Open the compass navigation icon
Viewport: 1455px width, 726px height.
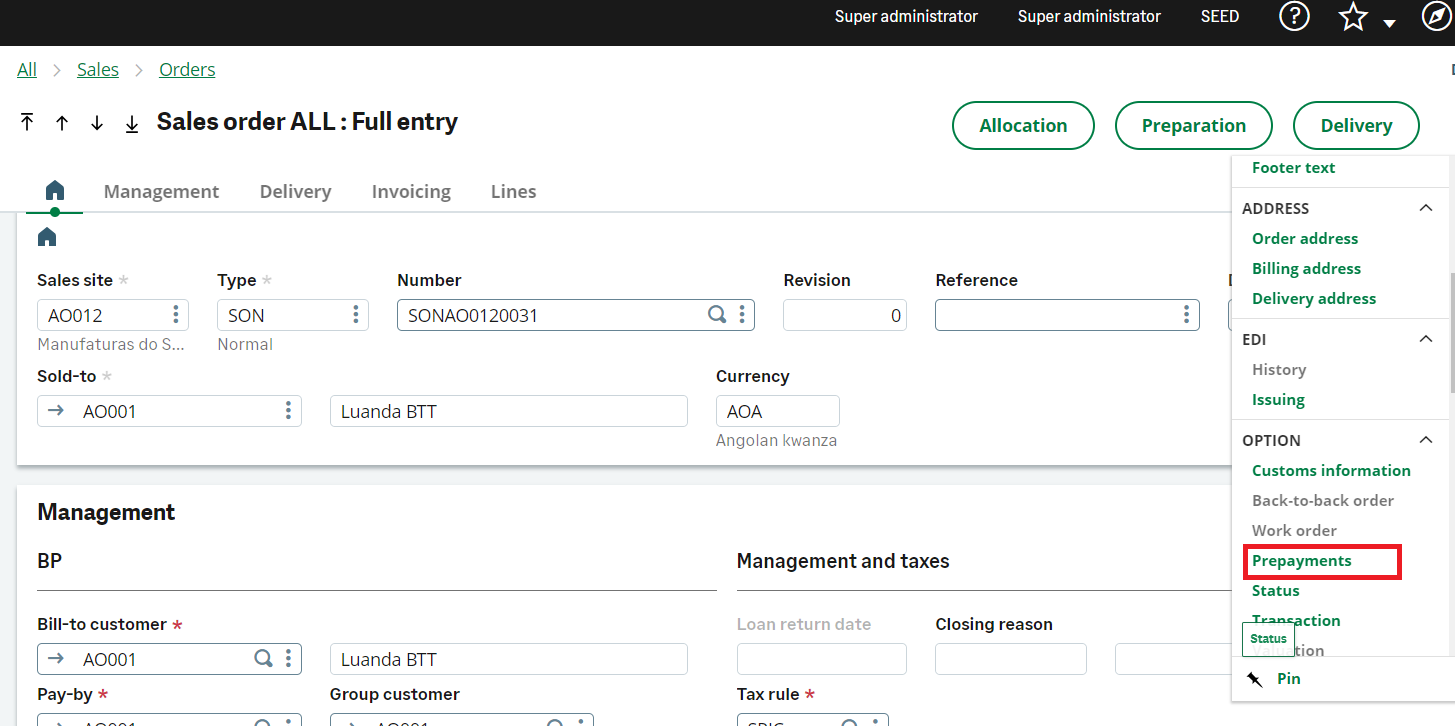tap(1435, 16)
